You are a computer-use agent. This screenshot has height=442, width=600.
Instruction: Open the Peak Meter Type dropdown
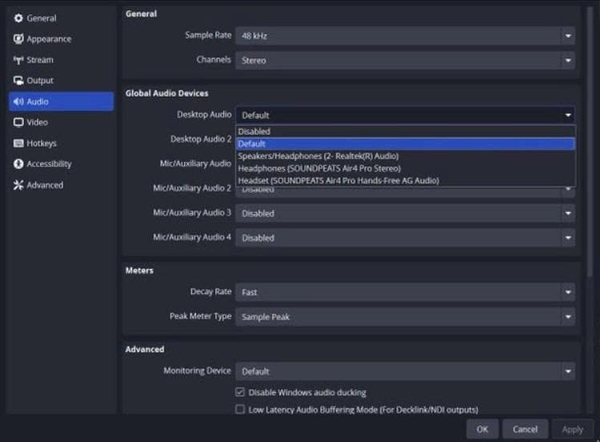405,316
